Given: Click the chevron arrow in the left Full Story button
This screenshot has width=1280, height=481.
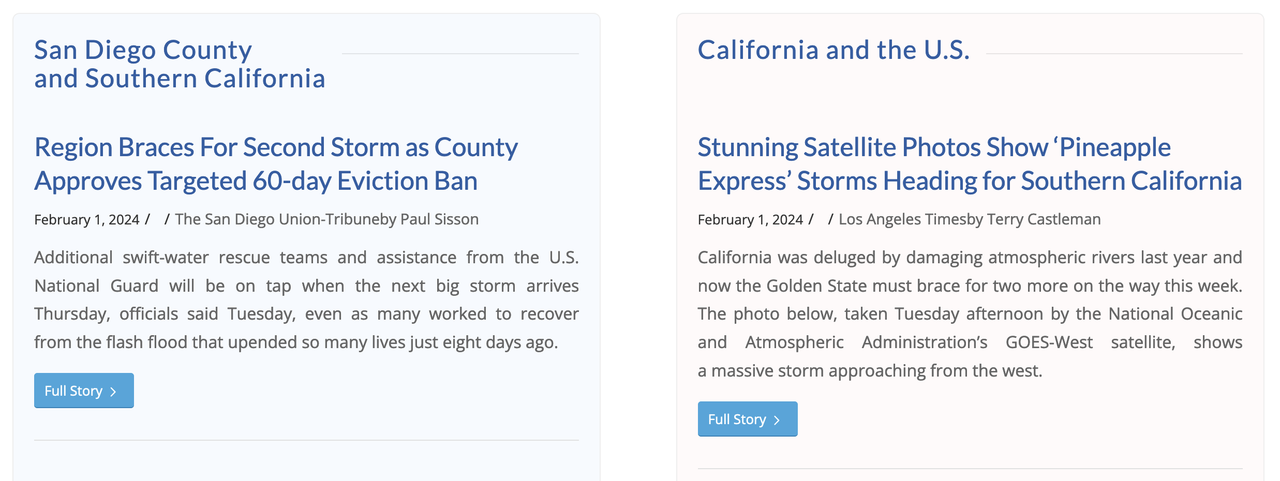Looking at the screenshot, I should click(113, 392).
